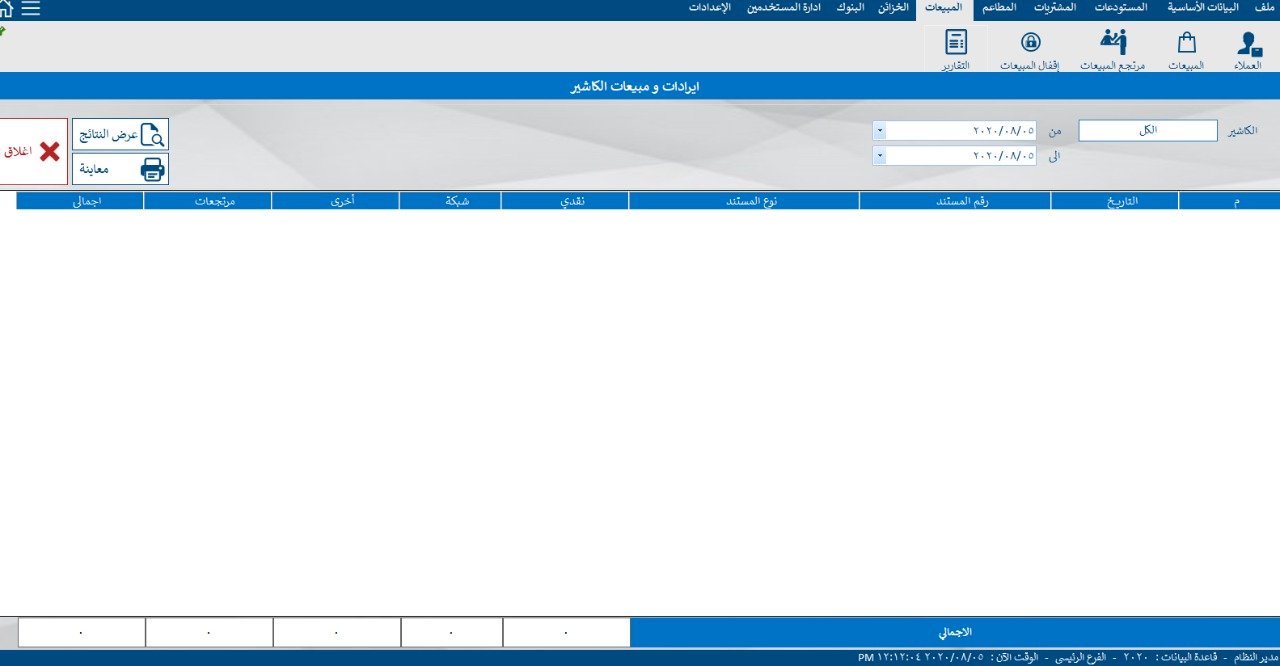Open the hamburger menu icon
1280x666 pixels.
(31, 9)
